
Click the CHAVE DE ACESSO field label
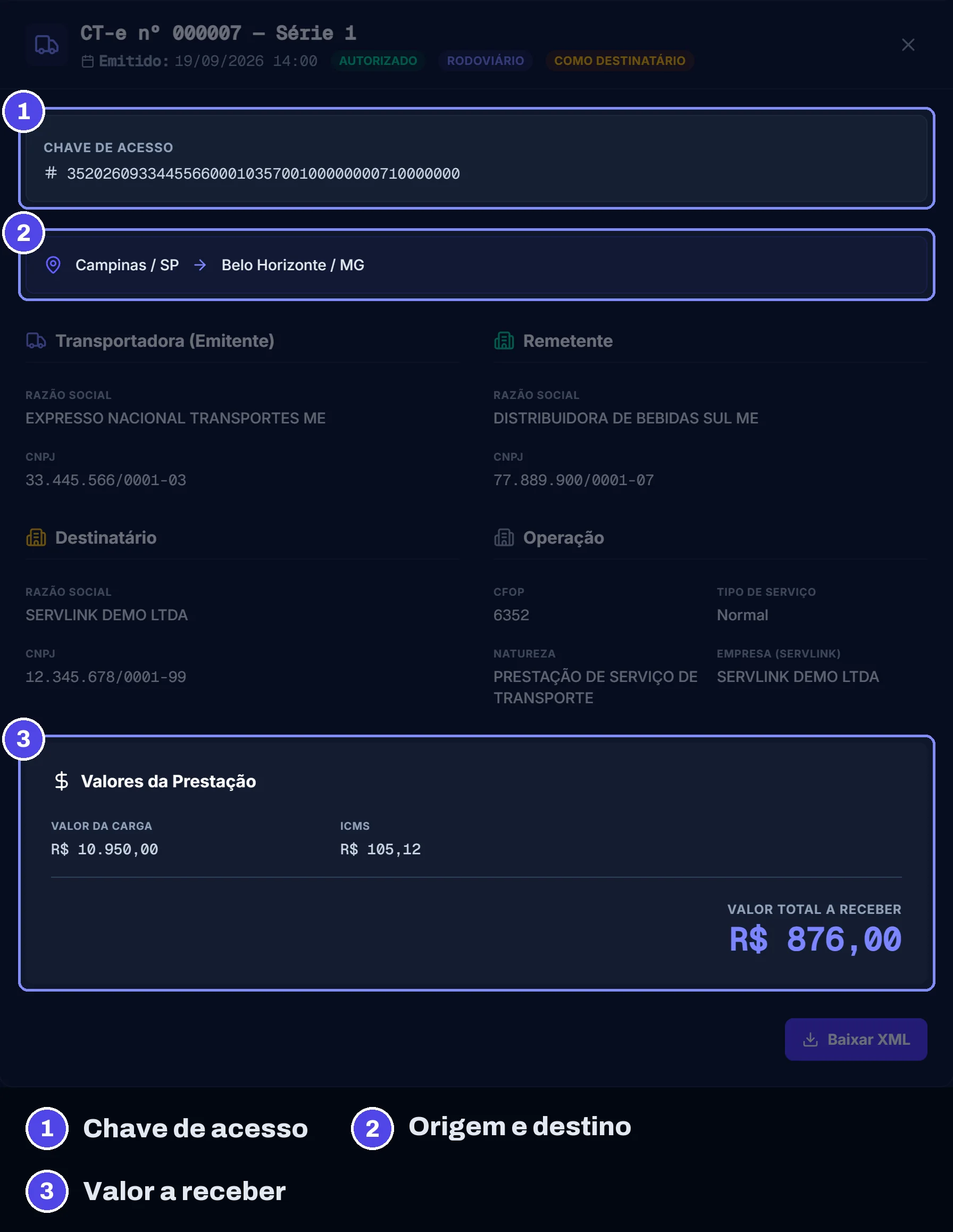click(108, 147)
